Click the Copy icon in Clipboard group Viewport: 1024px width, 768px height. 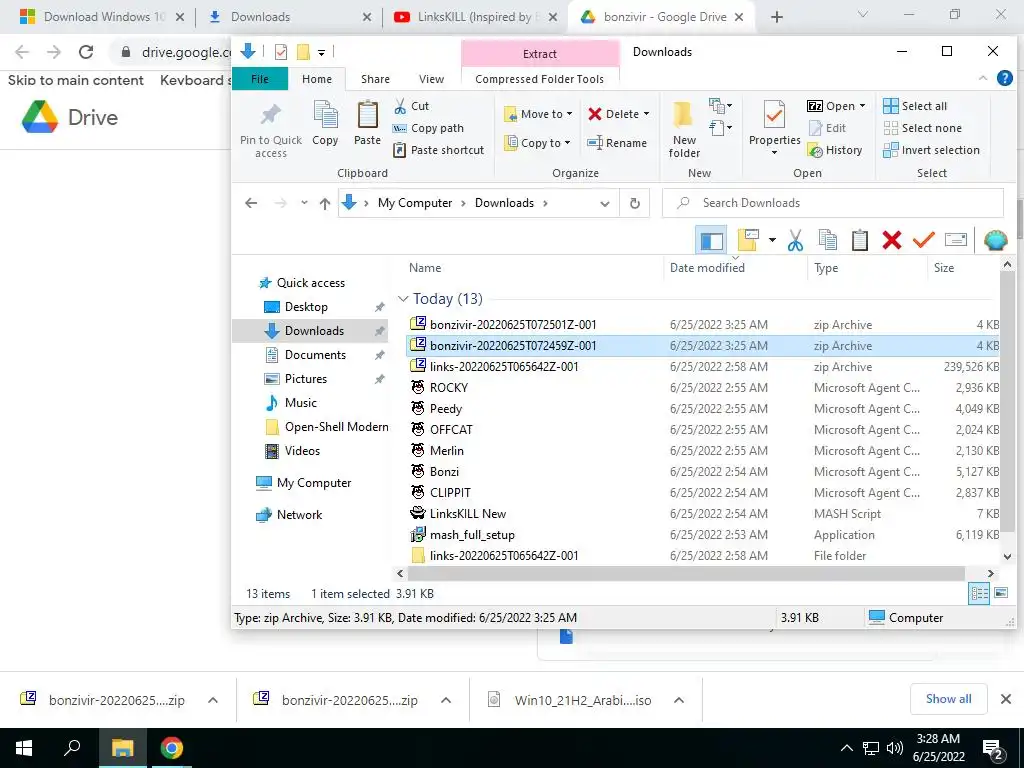325,116
